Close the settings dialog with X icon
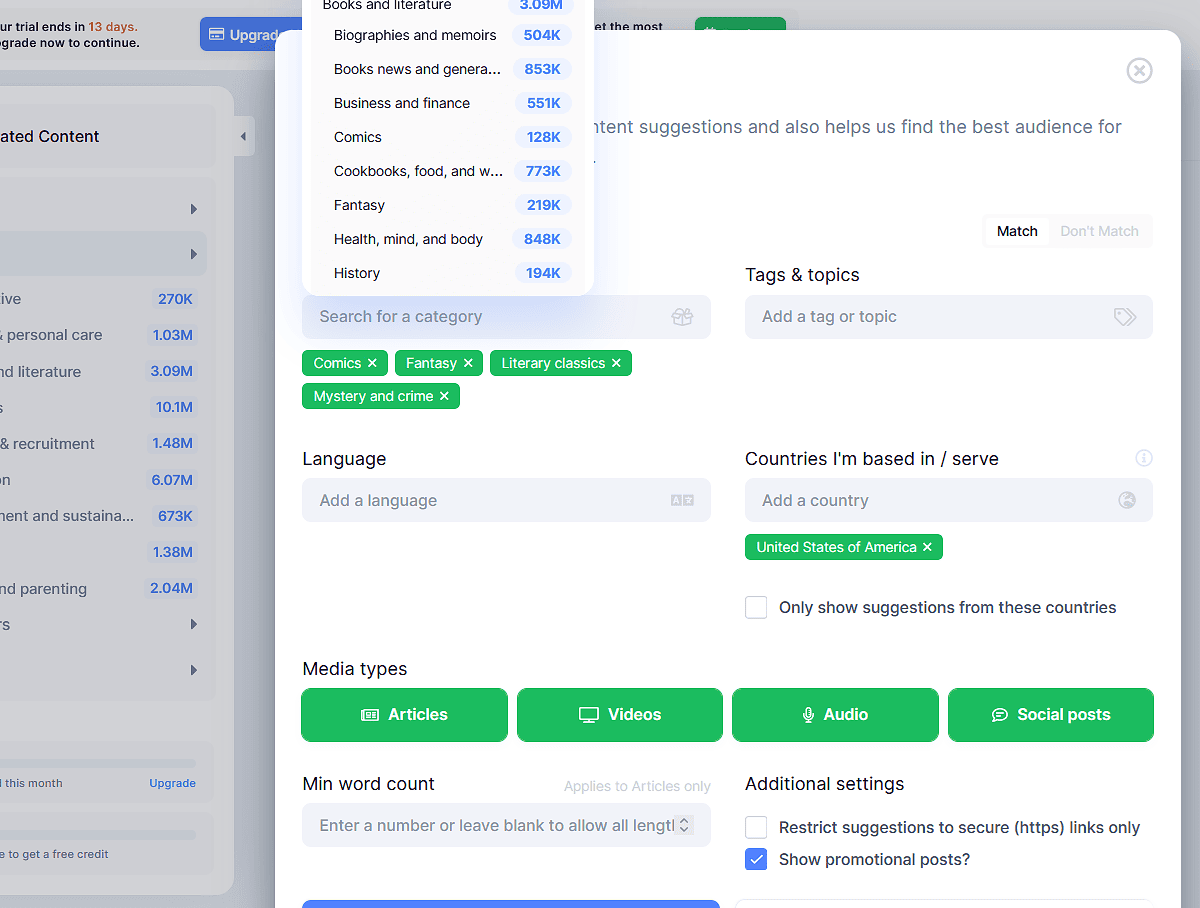This screenshot has height=908, width=1200. coord(1139,70)
